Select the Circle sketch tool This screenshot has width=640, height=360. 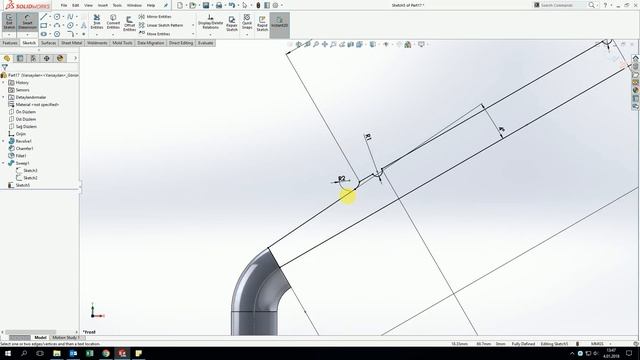coord(57,17)
